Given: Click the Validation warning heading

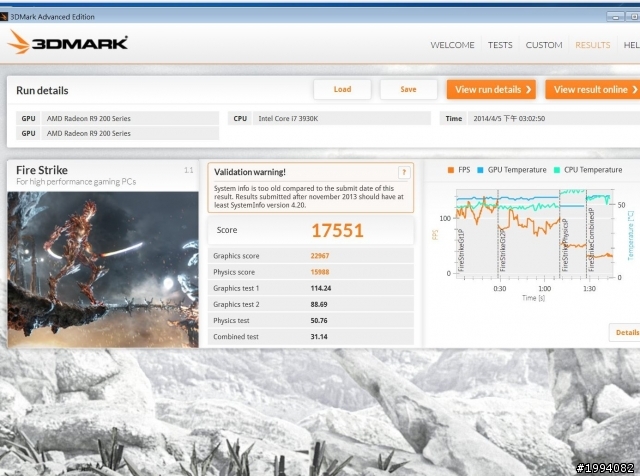Looking at the screenshot, I should click(250, 172).
